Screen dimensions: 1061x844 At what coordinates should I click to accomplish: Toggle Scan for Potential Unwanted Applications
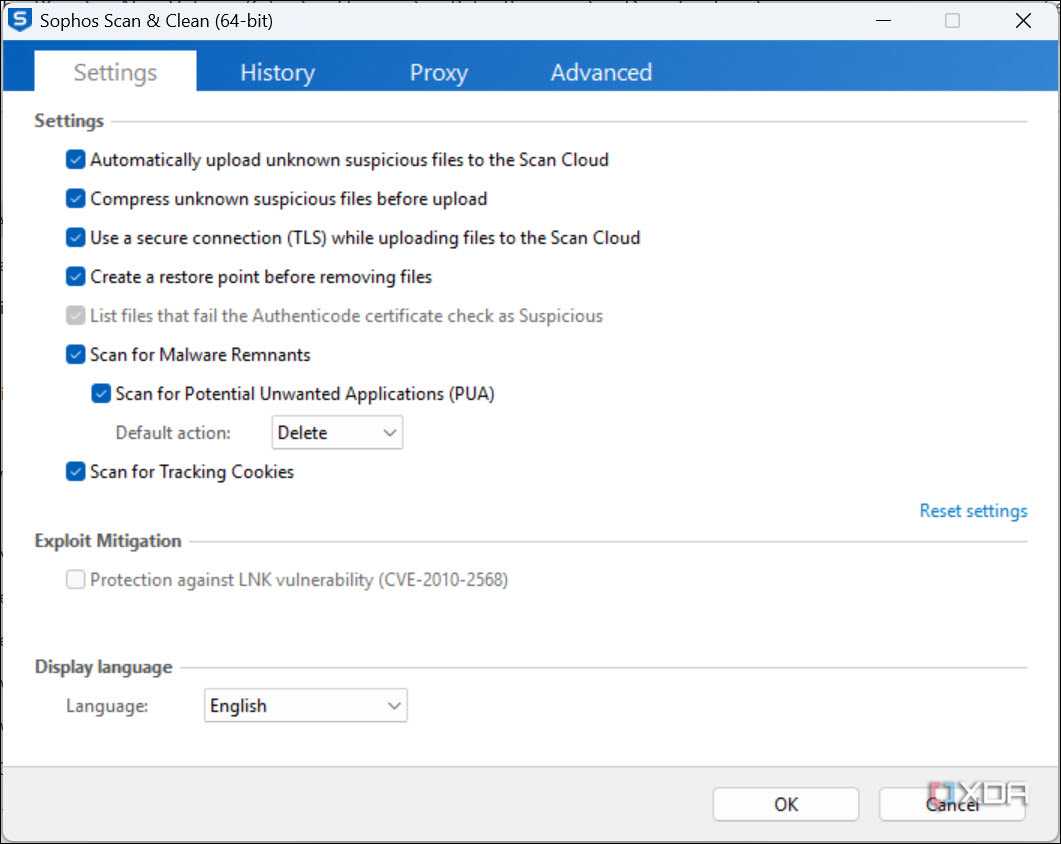[x=101, y=394]
